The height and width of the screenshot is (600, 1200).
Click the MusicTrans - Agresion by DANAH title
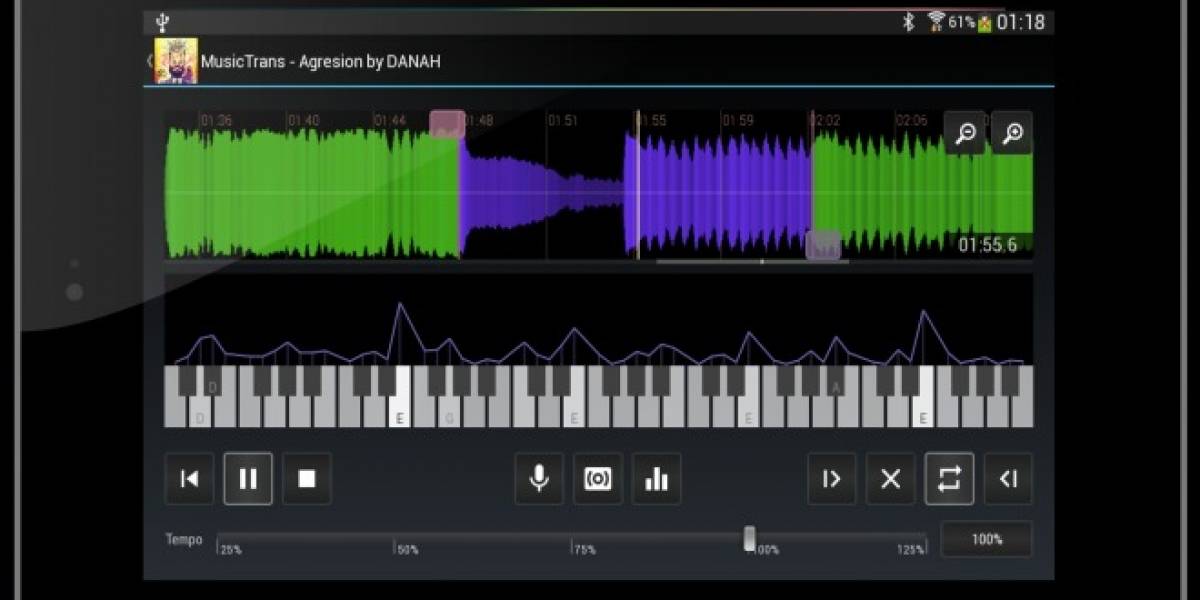point(321,61)
